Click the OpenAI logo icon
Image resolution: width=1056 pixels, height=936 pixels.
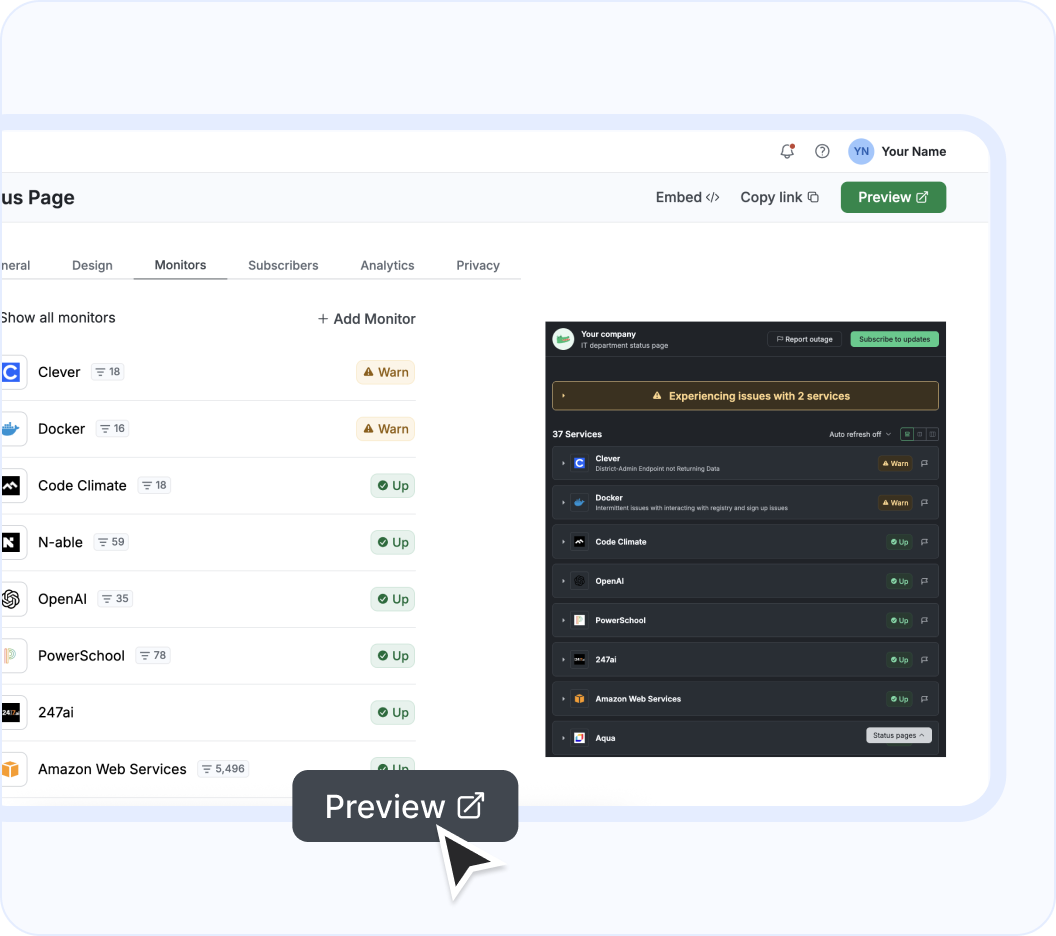pos(10,598)
